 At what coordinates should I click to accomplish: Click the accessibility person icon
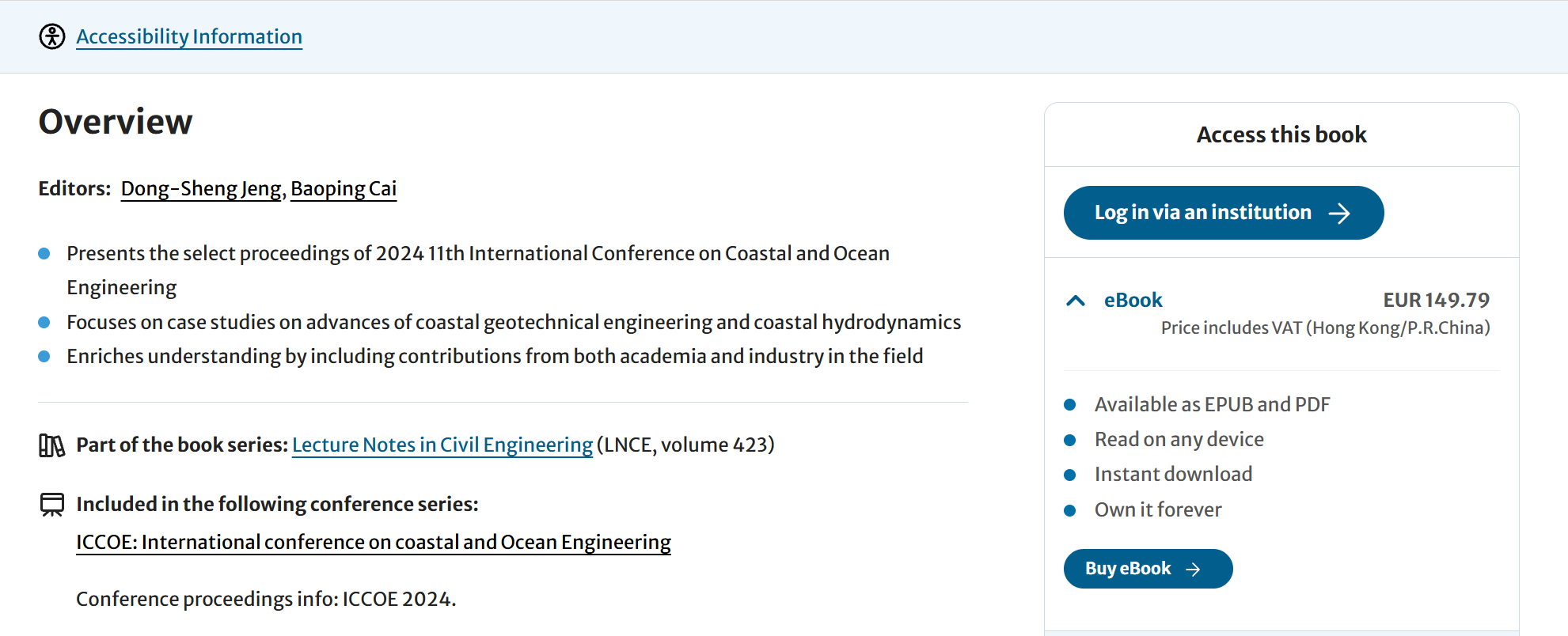tap(52, 36)
